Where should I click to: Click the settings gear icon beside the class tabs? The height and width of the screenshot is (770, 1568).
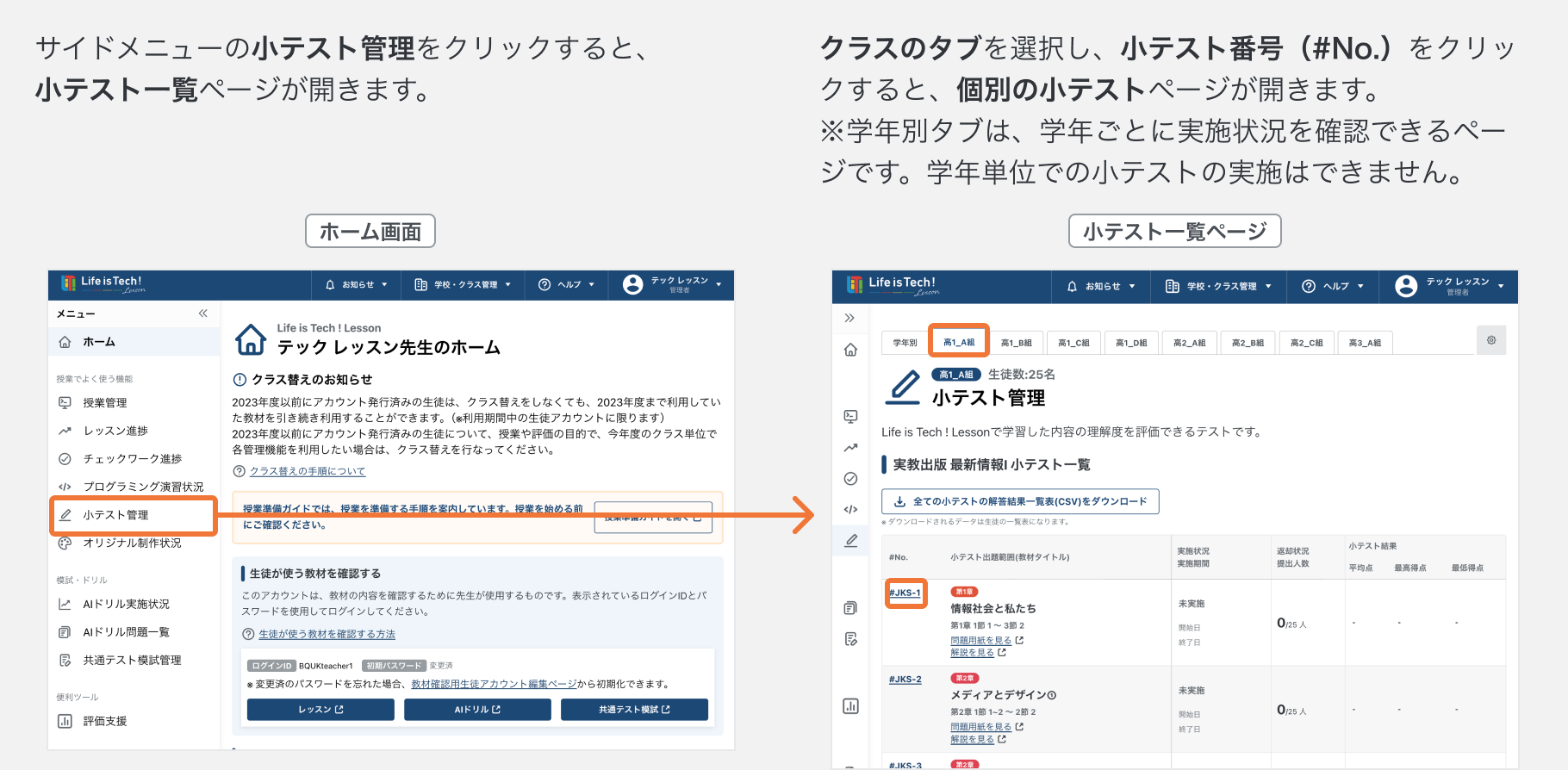1491,340
